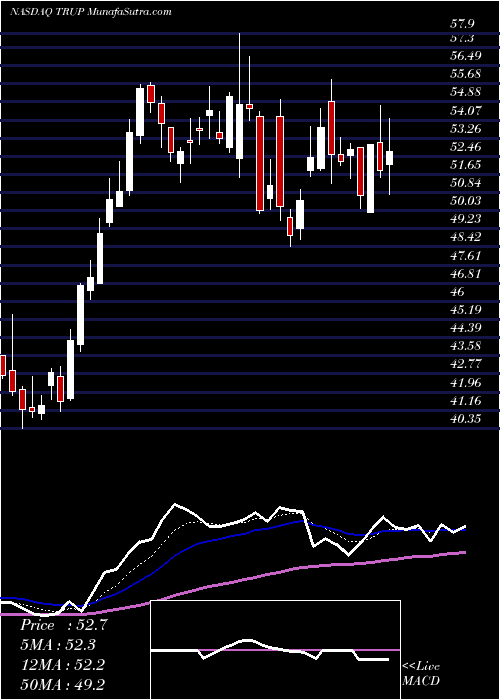The width and height of the screenshot is (500, 700).
Task: Click the NASDAQ TRUP MunafaSutra.com title text
Action: click(91, 12)
